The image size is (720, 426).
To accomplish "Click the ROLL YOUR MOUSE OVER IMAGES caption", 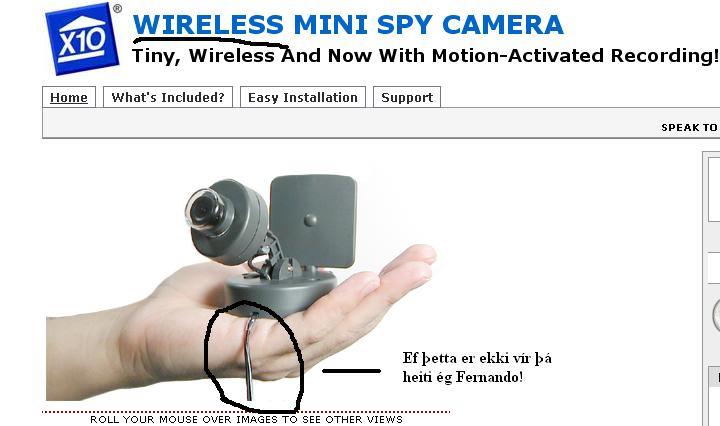I will tap(246, 420).
